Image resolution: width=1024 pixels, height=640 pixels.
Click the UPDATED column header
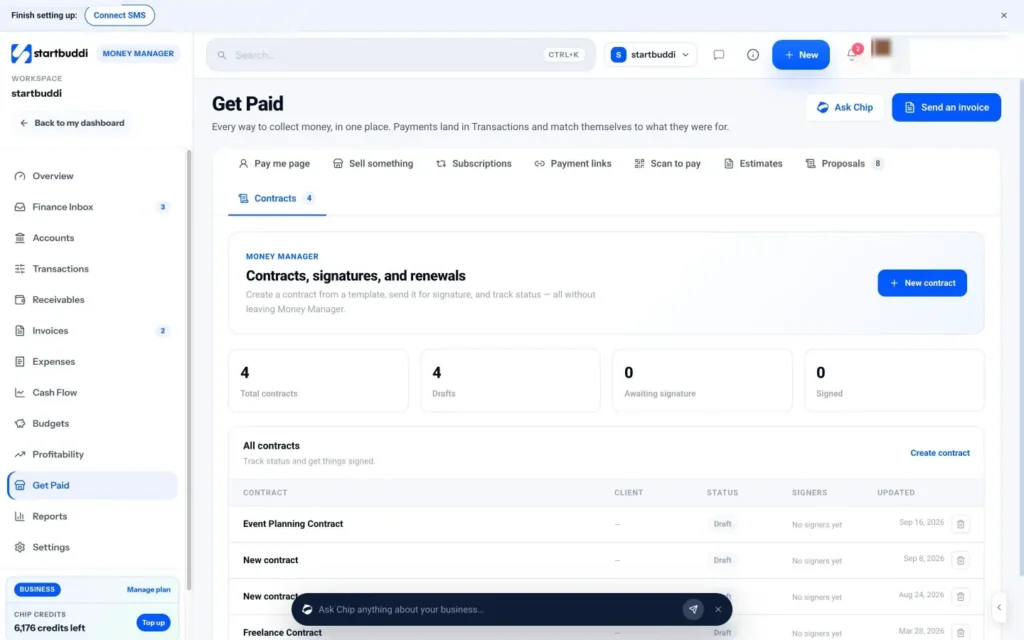click(x=895, y=492)
